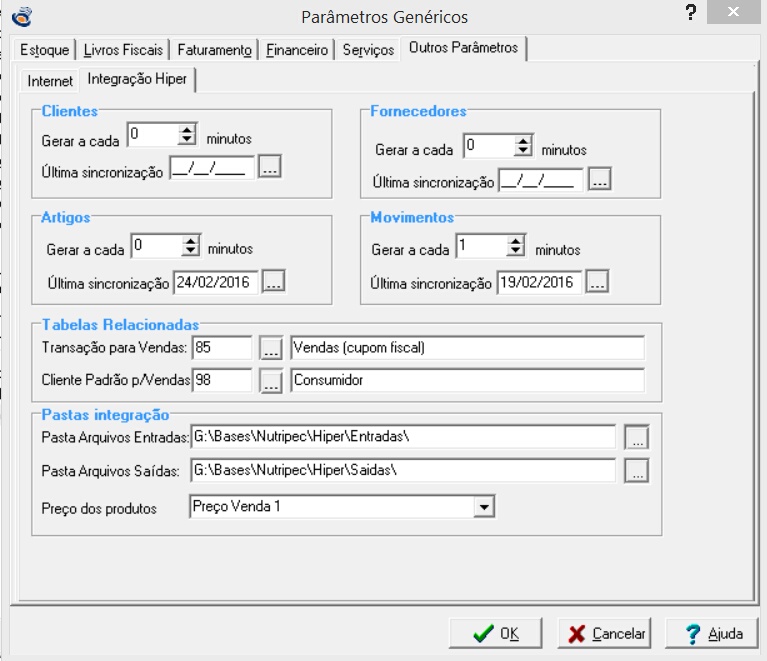Increase Movimentos minutes with up arrow
The image size is (767, 661).
click(x=516, y=240)
